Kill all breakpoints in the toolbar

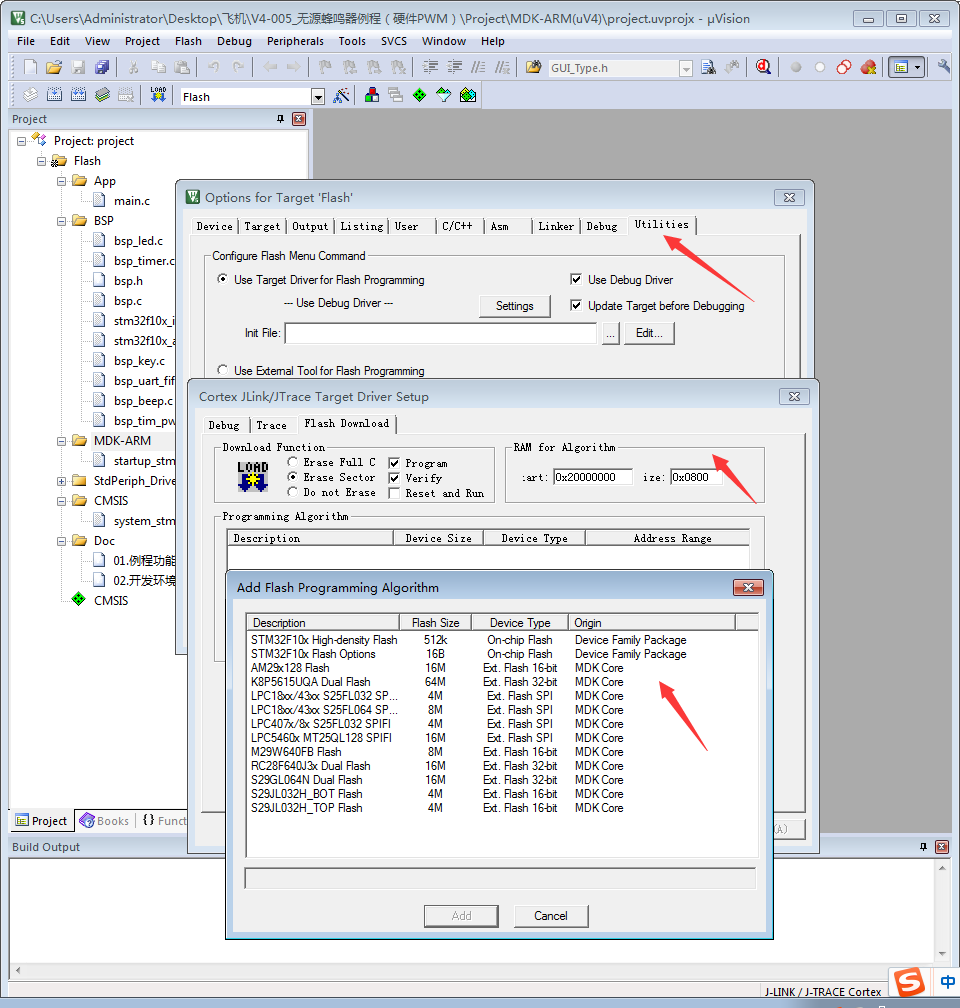[868, 67]
